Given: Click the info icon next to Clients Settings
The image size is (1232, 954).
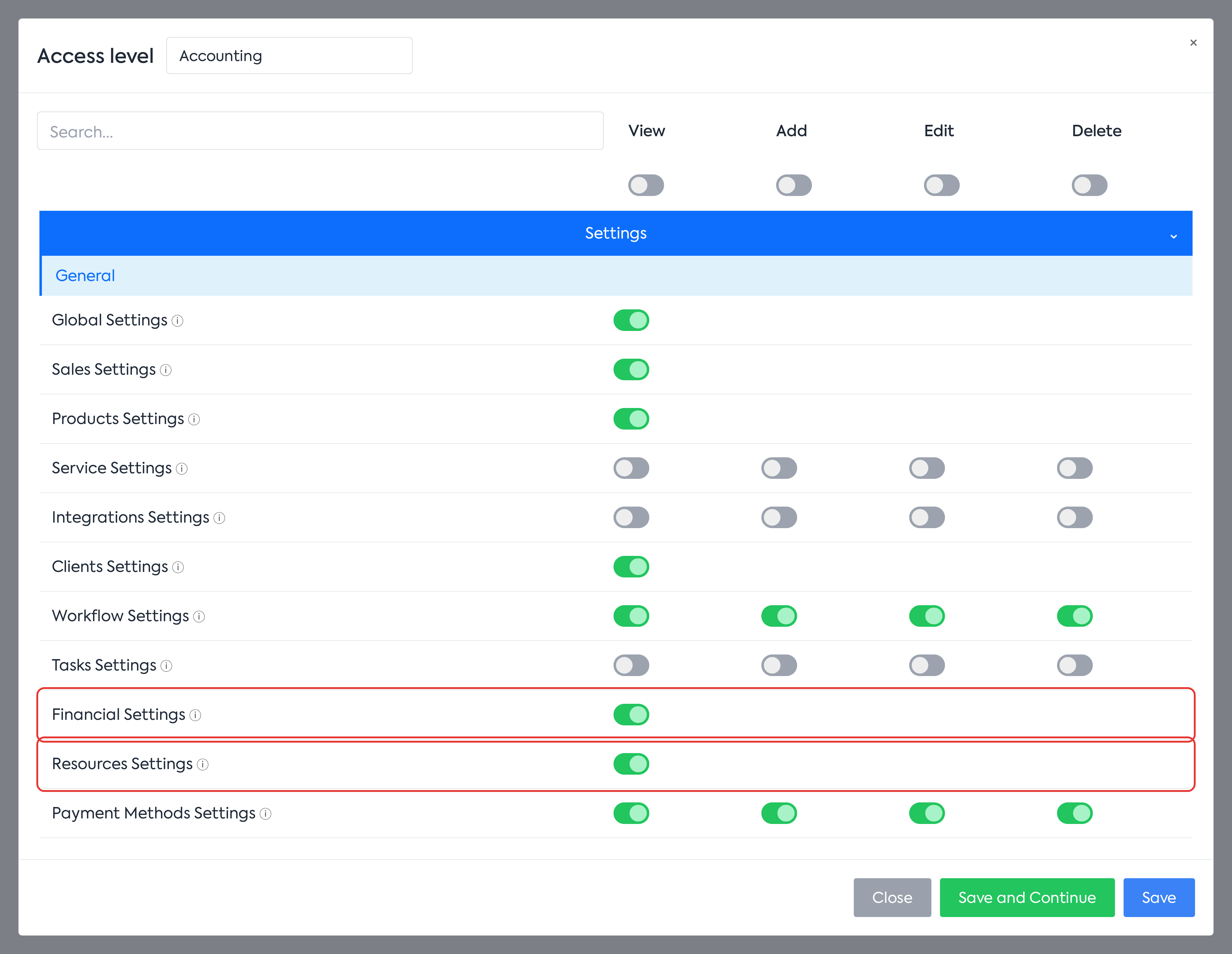Looking at the screenshot, I should coord(178,567).
